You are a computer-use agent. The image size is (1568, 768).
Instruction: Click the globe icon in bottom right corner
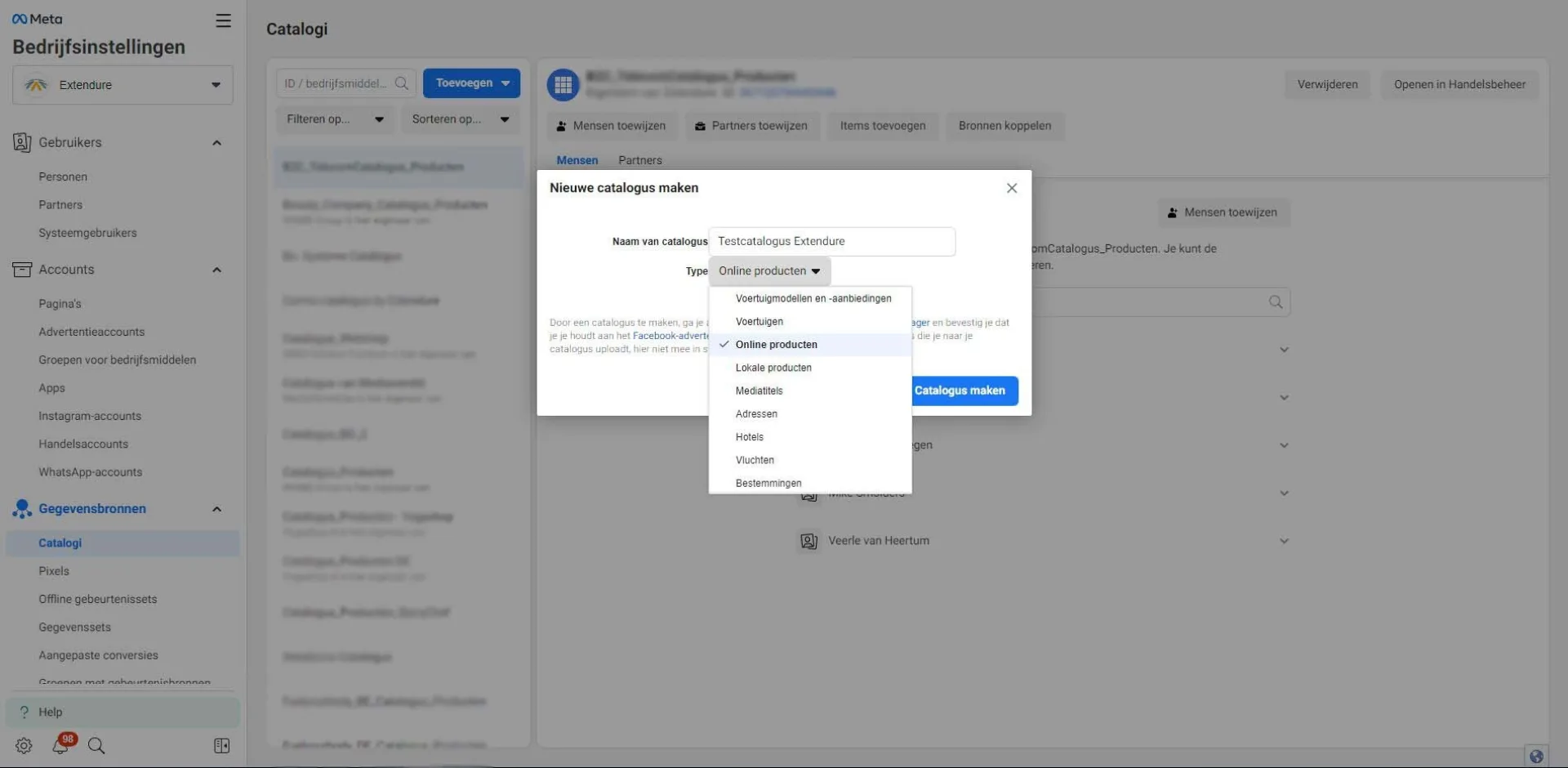click(1536, 756)
